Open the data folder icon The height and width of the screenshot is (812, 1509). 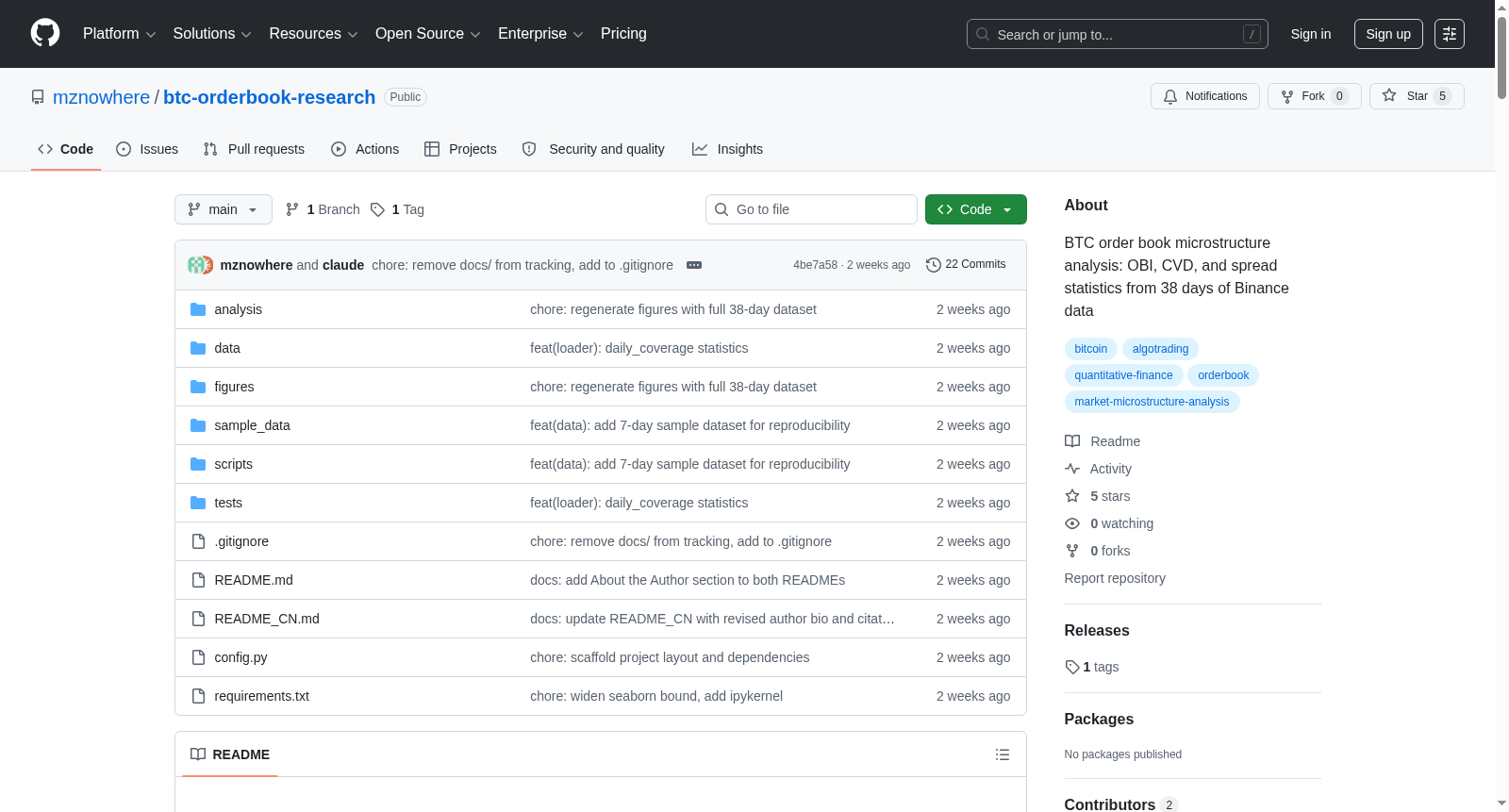point(198,348)
